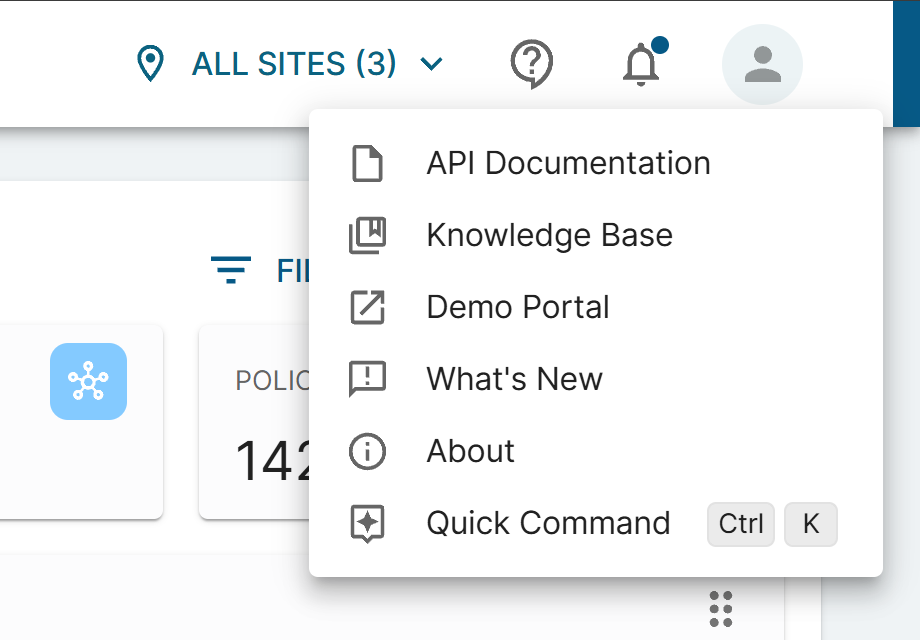
Task: Click the sparkle icon beside Quick Command
Action: click(x=367, y=523)
